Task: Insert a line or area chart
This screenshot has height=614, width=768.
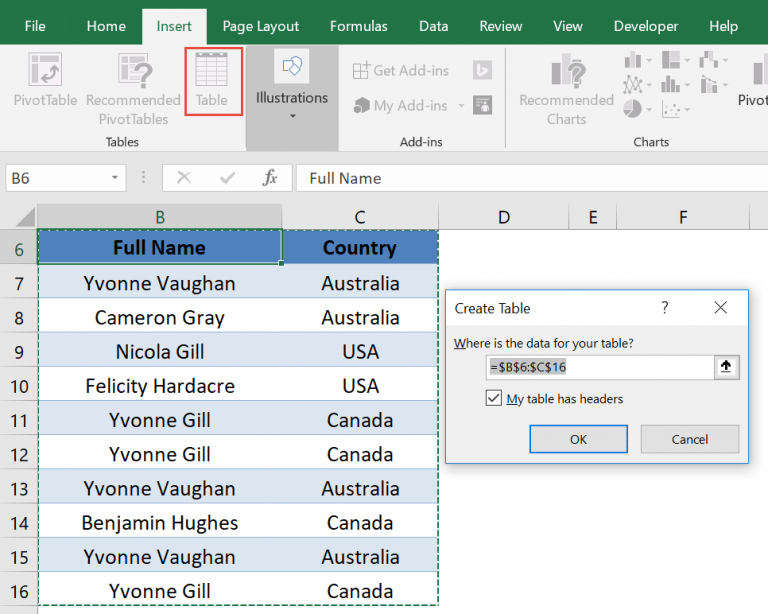Action: click(633, 84)
